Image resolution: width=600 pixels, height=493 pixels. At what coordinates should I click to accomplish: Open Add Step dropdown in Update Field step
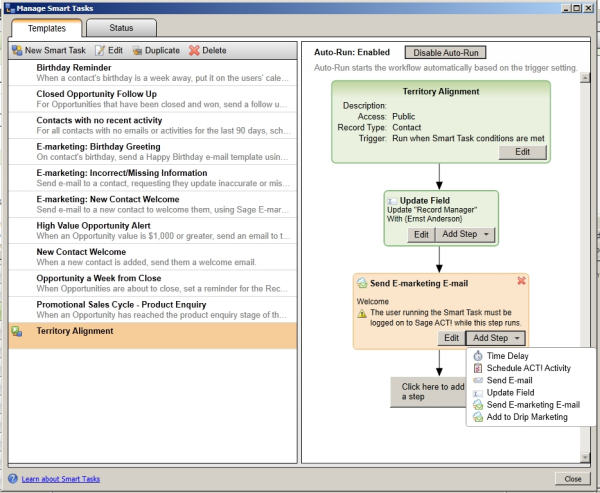tap(465, 234)
